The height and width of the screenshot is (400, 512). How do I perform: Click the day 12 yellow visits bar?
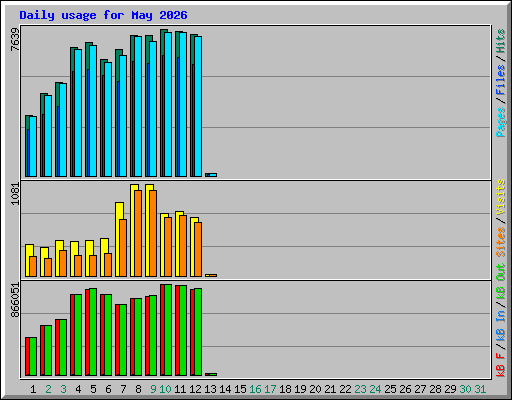(193, 247)
